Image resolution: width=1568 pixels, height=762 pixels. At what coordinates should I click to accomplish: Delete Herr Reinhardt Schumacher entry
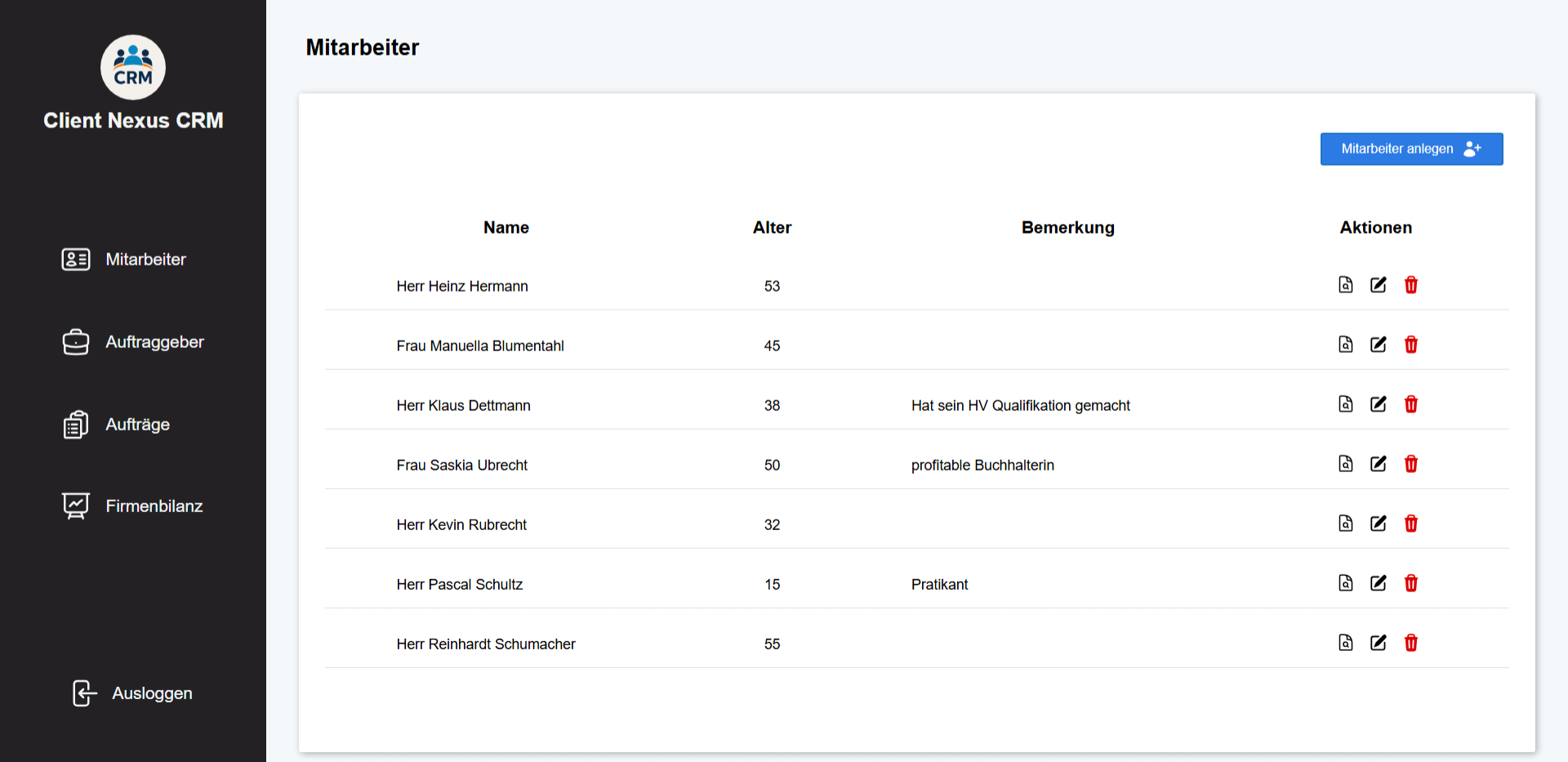coord(1410,643)
